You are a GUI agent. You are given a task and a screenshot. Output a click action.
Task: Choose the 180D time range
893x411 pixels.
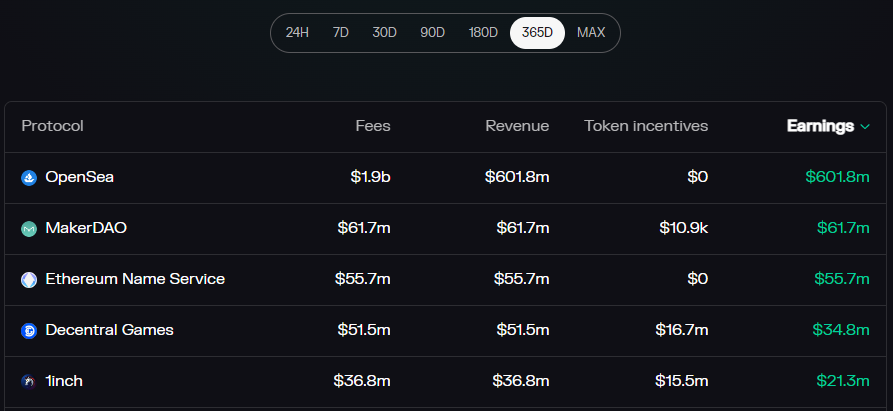pos(483,32)
